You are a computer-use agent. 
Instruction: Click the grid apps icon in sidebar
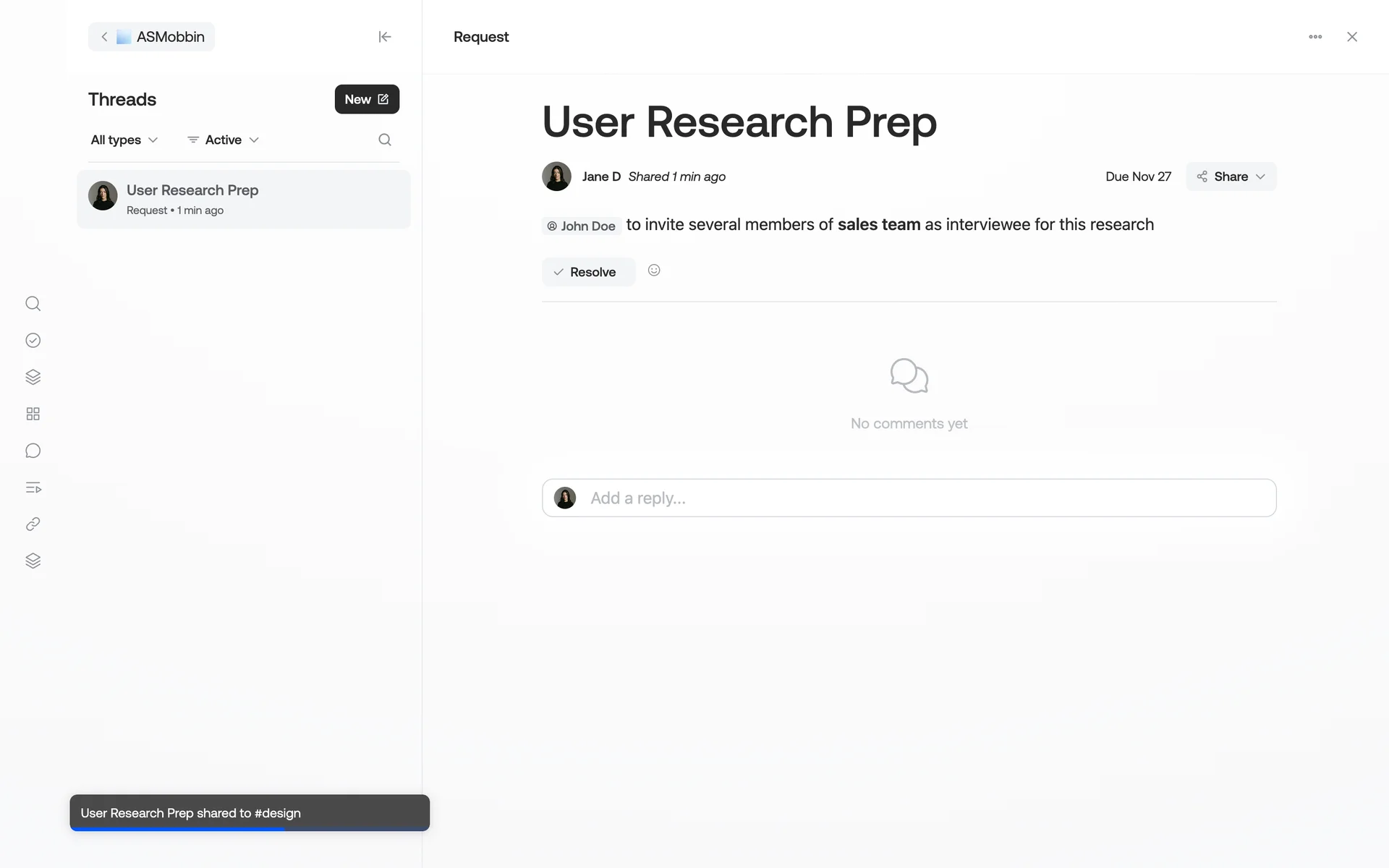pos(33,414)
